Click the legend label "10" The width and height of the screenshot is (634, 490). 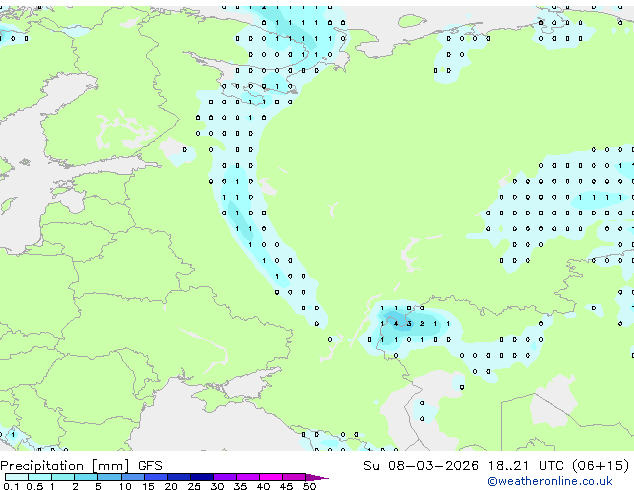[x=125, y=486]
